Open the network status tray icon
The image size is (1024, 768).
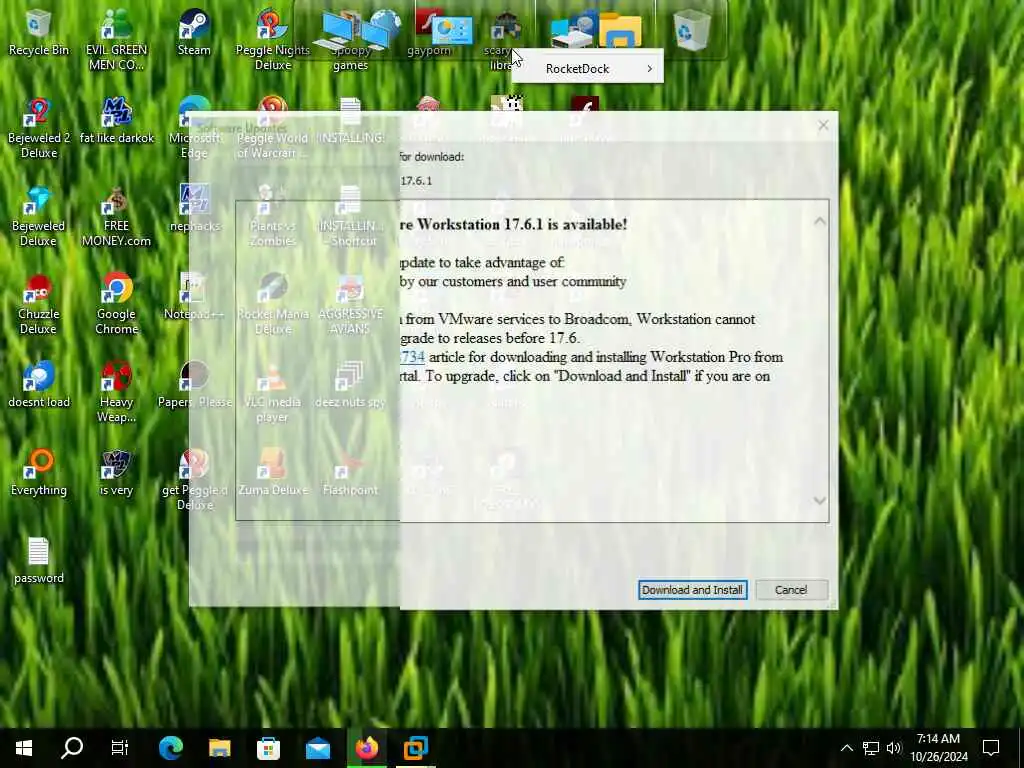[871, 748]
